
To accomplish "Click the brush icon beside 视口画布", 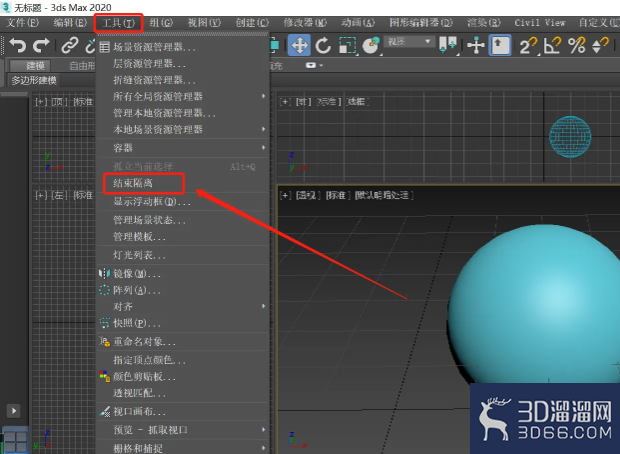I will (104, 412).
